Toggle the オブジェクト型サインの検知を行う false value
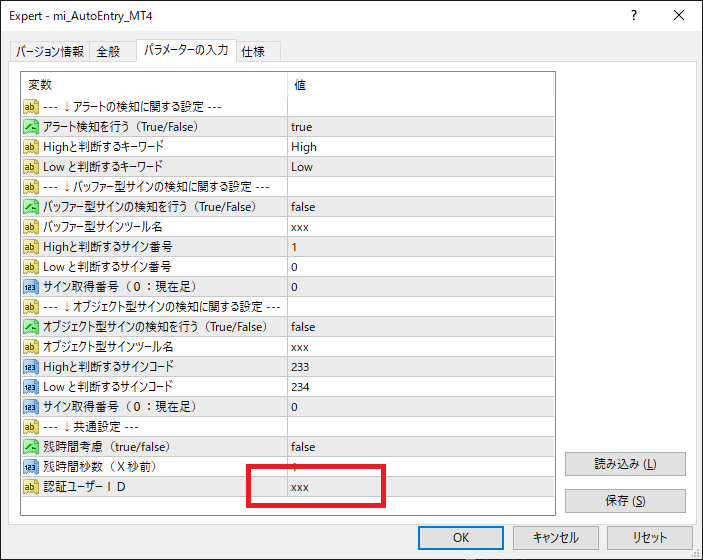This screenshot has height=560, width=703. coord(420,327)
